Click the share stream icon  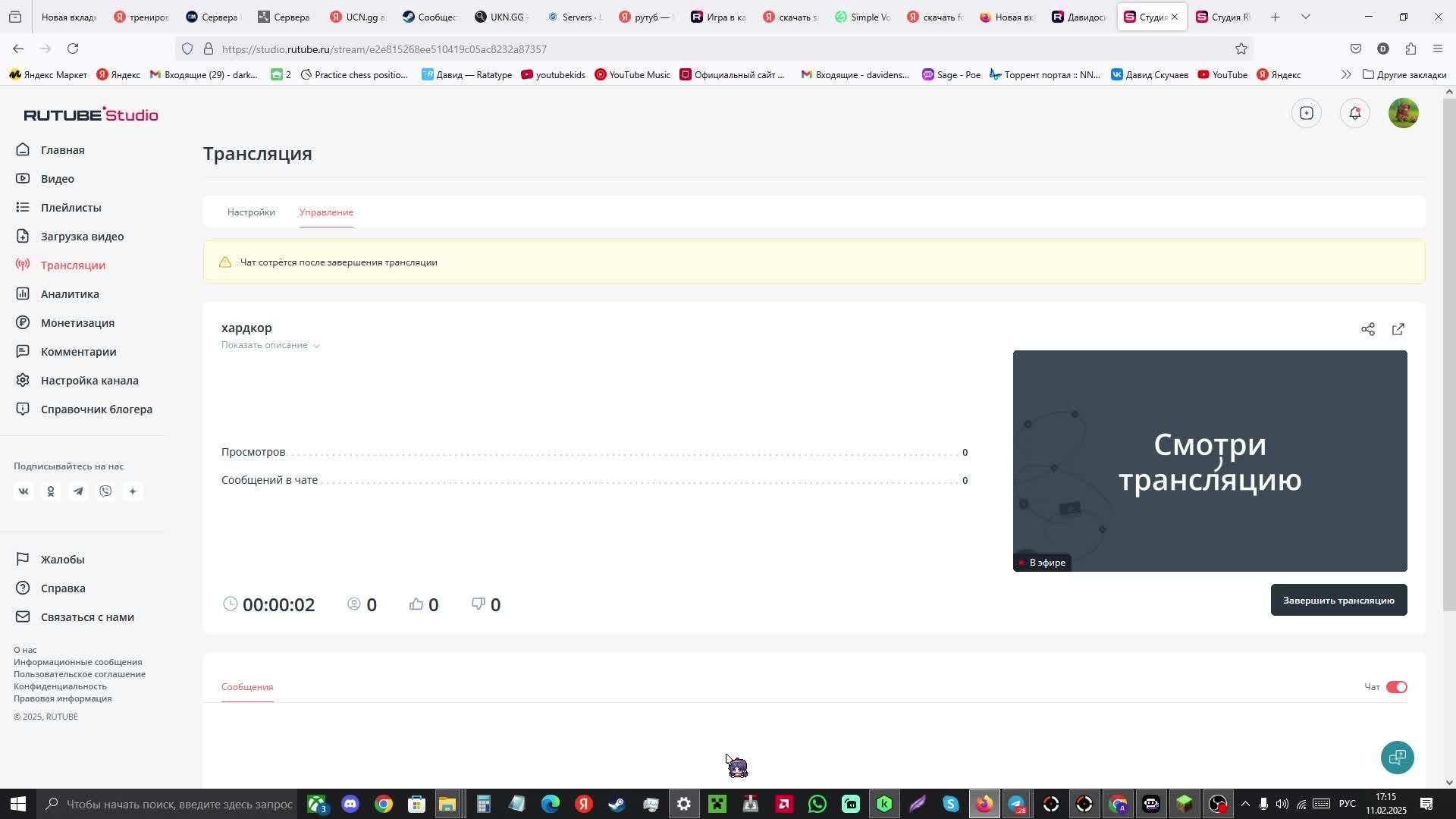(1367, 329)
